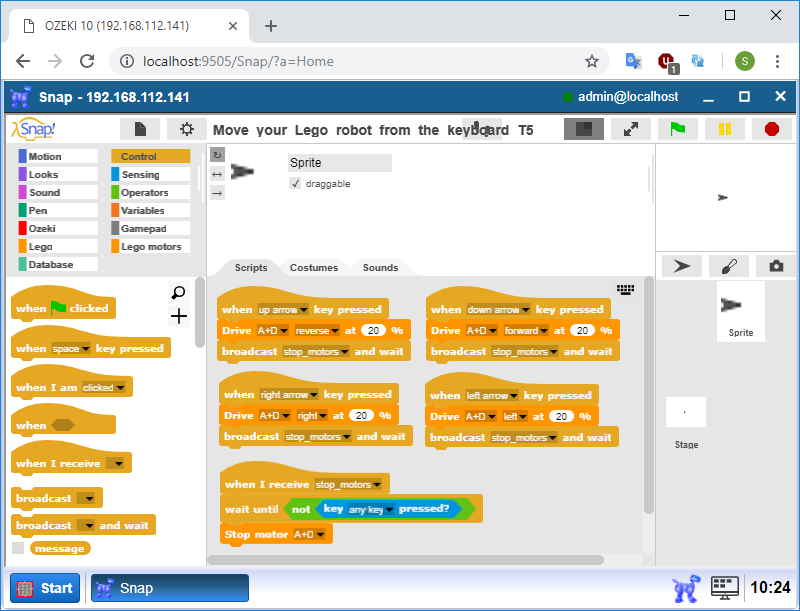Open the Lego motors block category
The image size is (800, 611).
[x=151, y=246]
